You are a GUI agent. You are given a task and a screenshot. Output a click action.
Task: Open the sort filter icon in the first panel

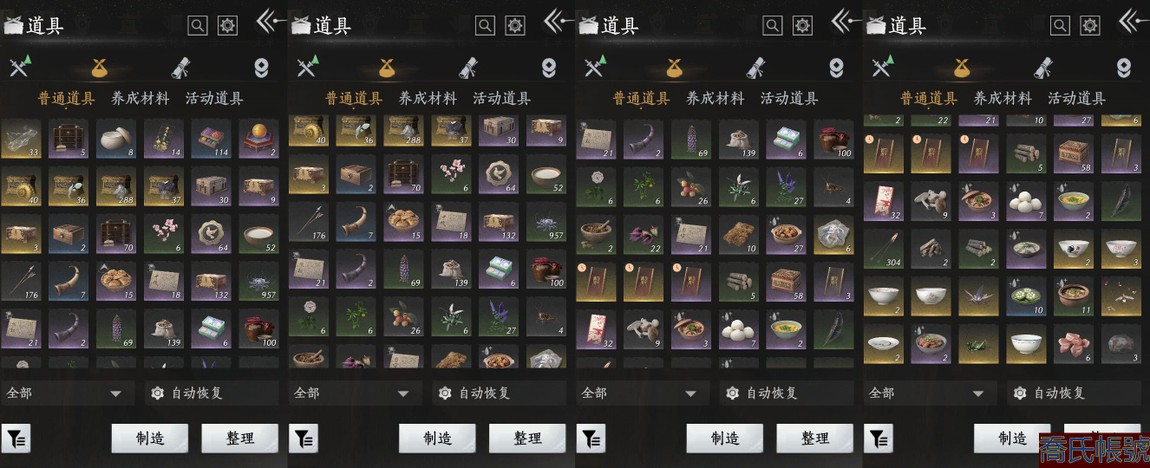tap(15, 439)
